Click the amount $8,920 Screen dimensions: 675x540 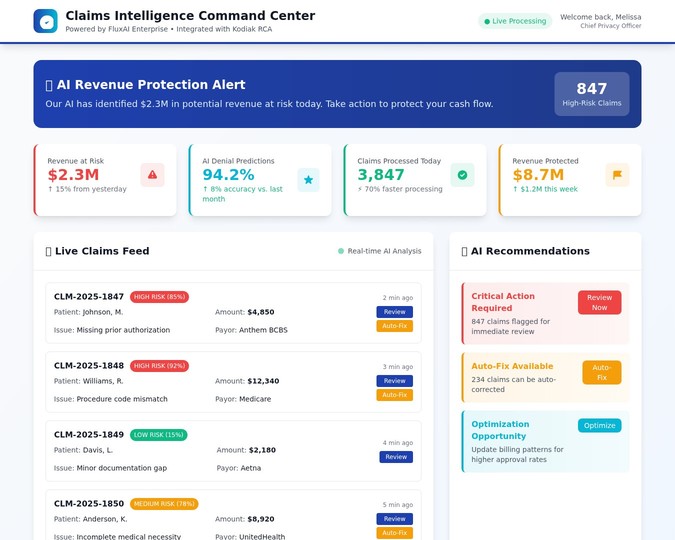point(260,519)
